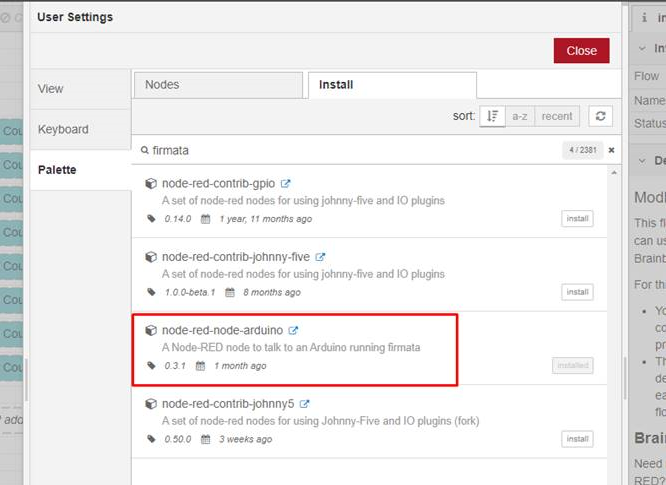The width and height of the screenshot is (666, 485).
Task: Clear the firmata search with X icon
Action: (612, 150)
